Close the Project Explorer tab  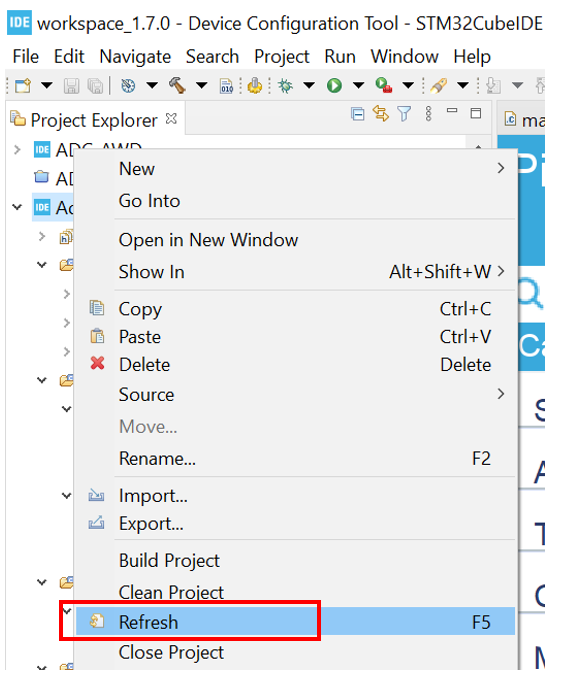coord(171,118)
